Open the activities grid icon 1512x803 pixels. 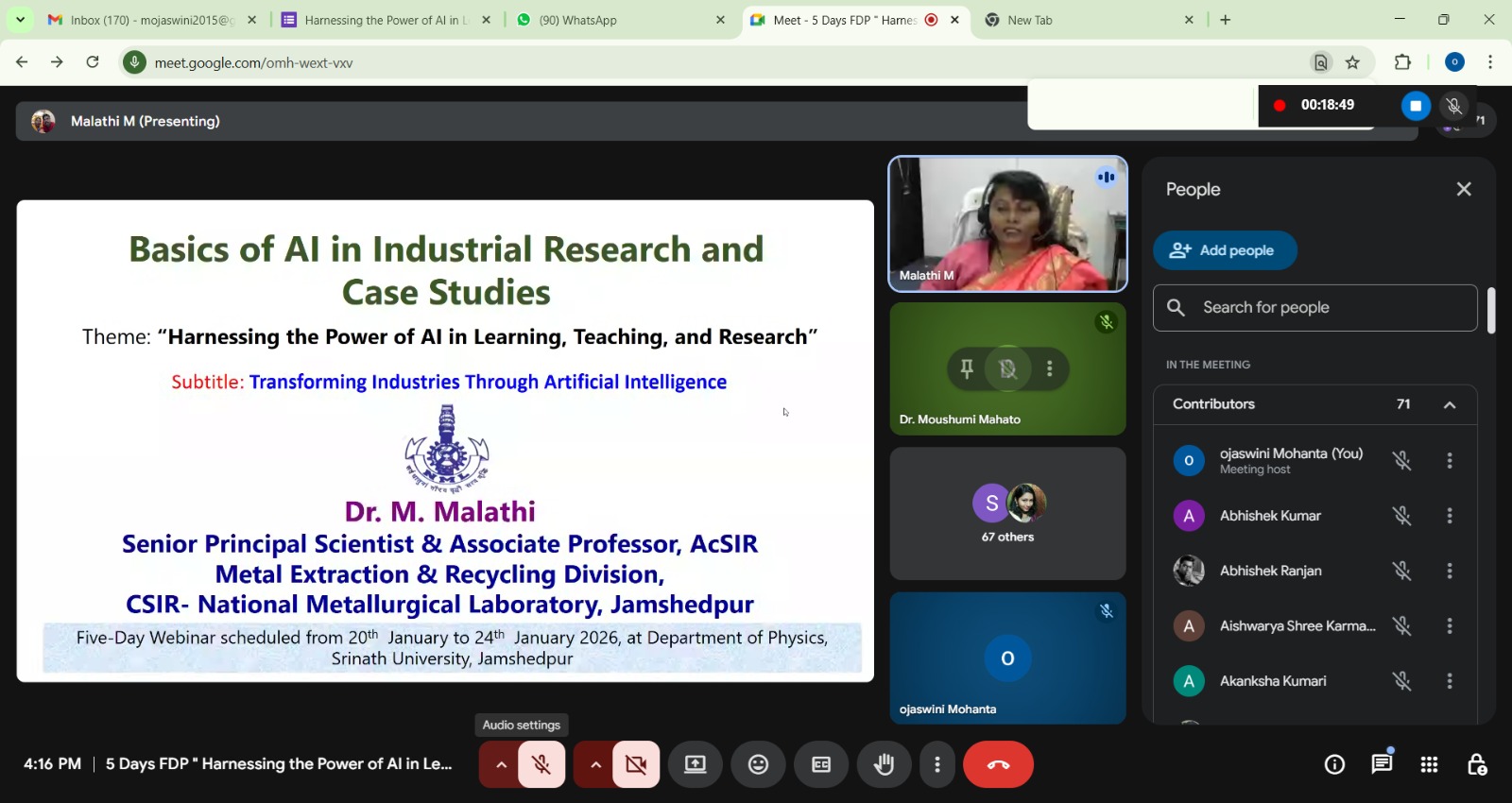coord(1429,764)
